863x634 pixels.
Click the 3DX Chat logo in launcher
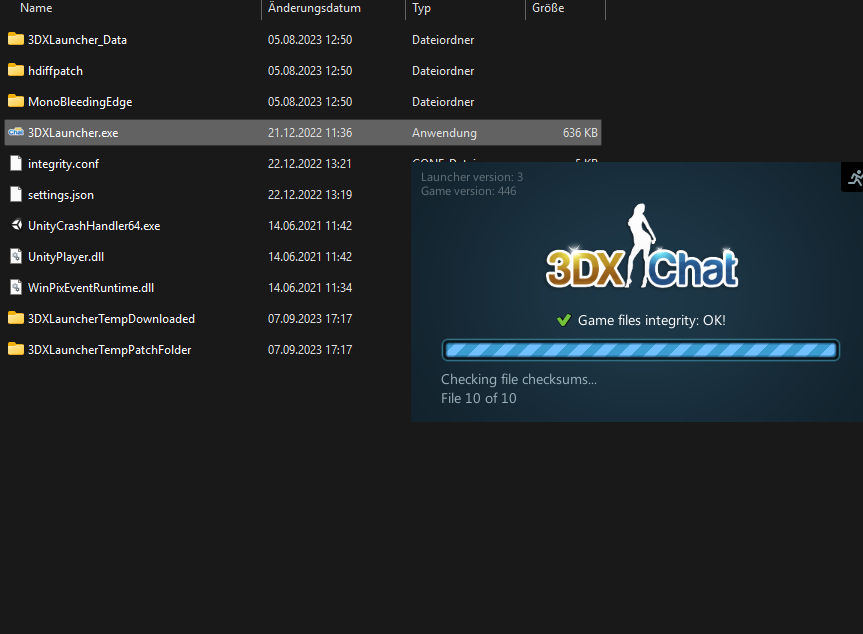click(x=642, y=247)
